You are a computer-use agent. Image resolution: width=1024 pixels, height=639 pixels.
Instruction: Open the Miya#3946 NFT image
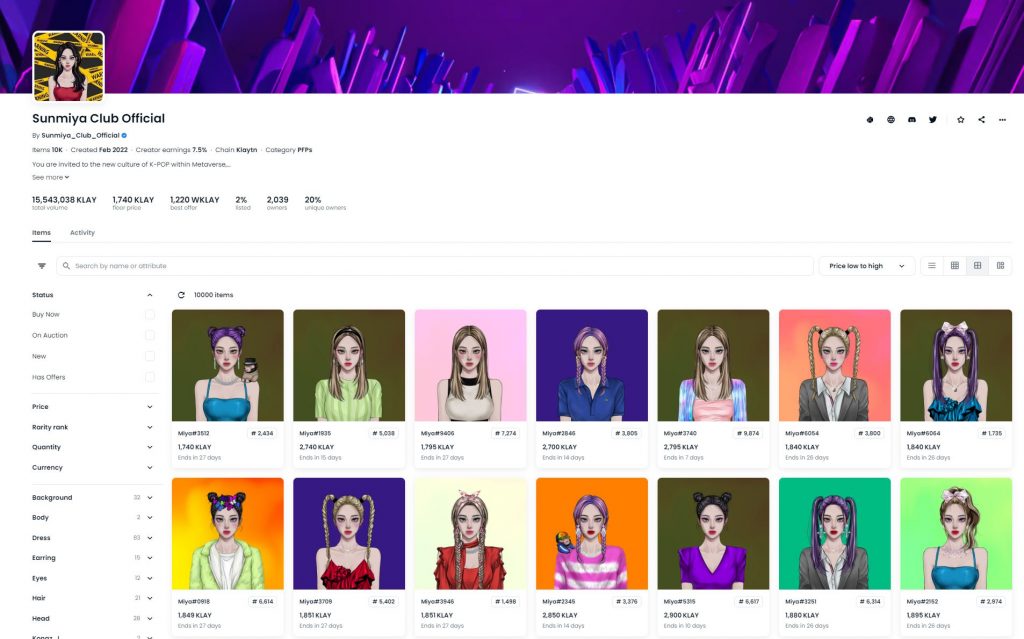click(x=471, y=534)
